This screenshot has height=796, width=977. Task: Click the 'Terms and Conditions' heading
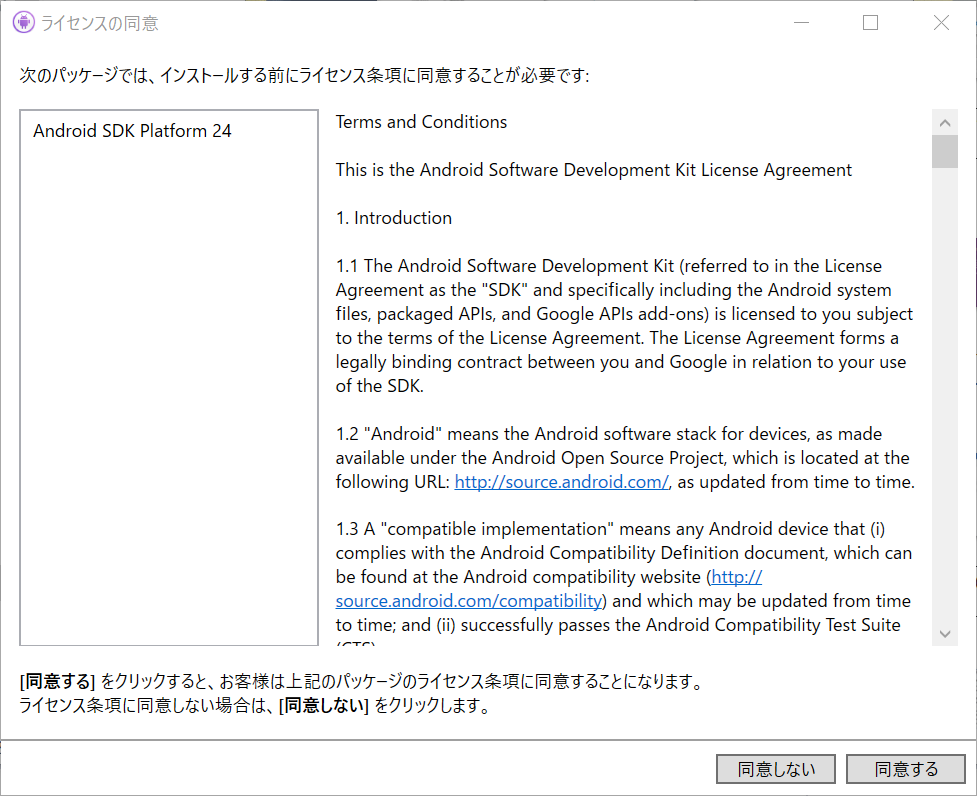pos(421,122)
